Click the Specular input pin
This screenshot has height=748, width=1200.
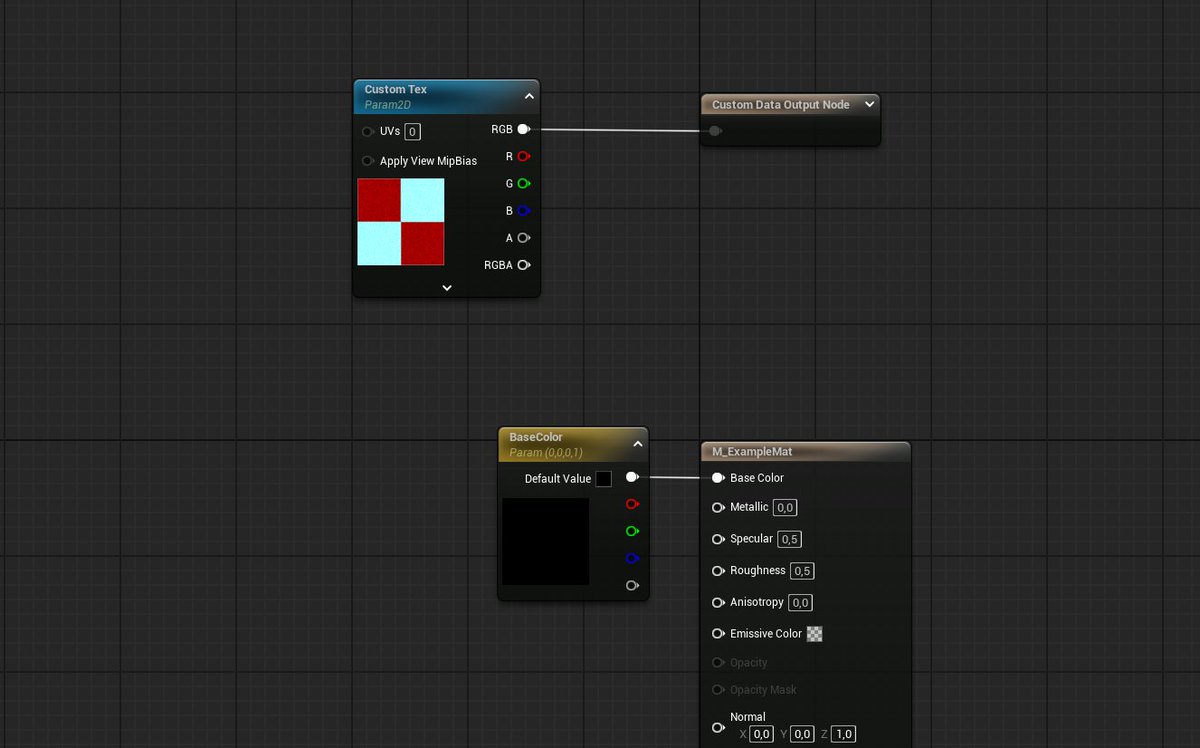coord(717,539)
